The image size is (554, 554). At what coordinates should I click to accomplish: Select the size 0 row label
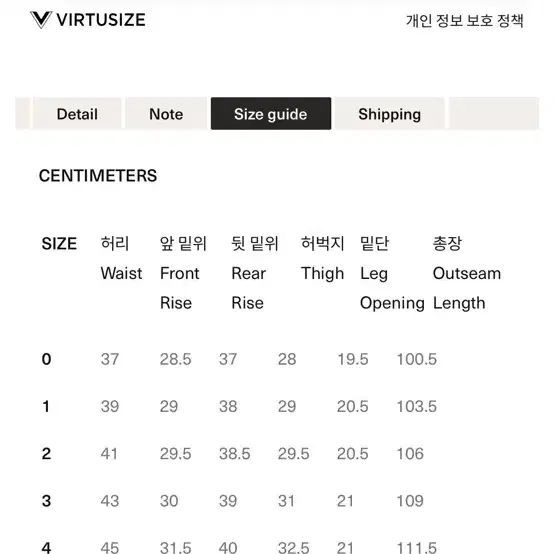(x=46, y=359)
